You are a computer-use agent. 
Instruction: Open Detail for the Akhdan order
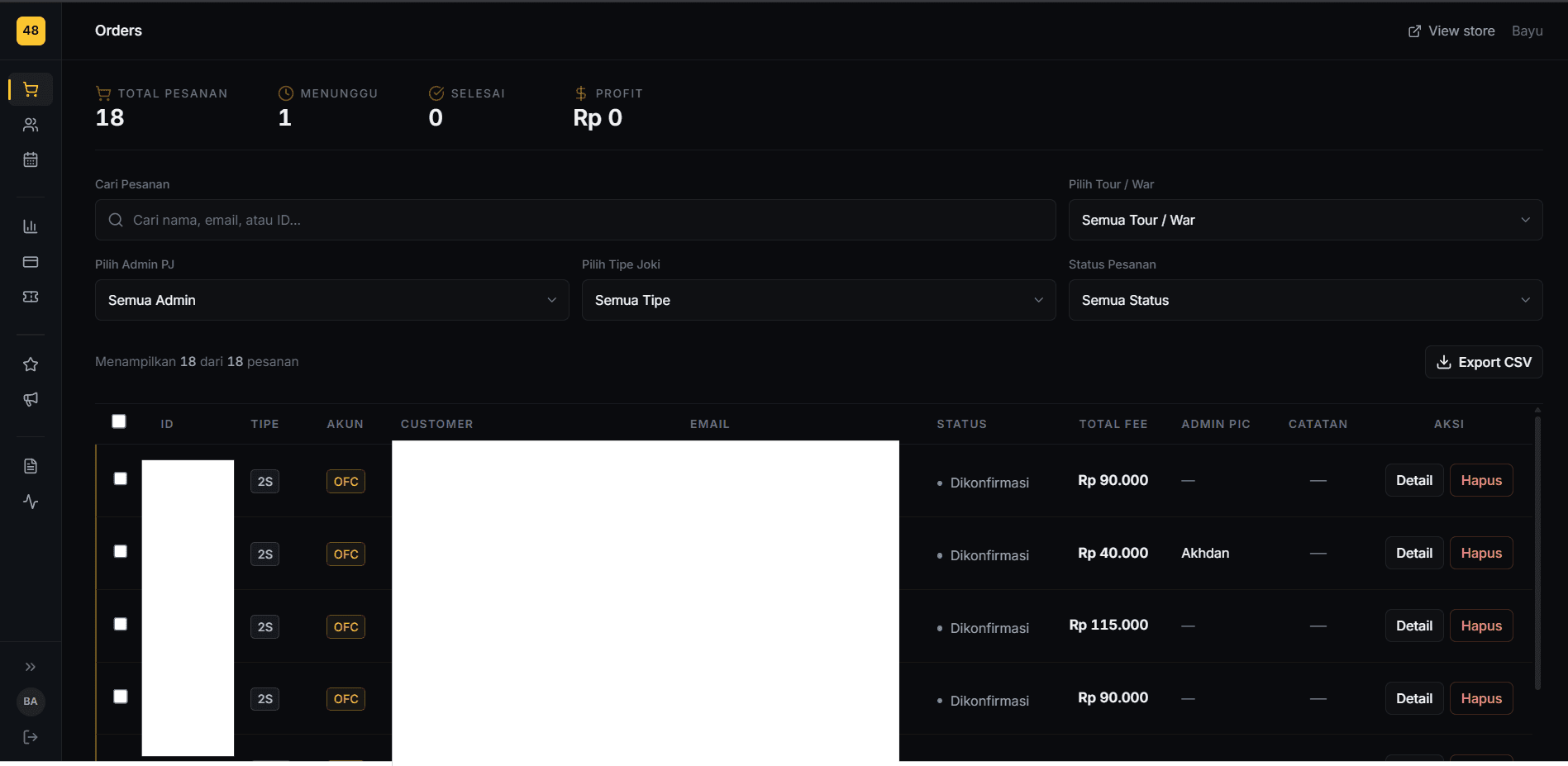[1414, 553]
